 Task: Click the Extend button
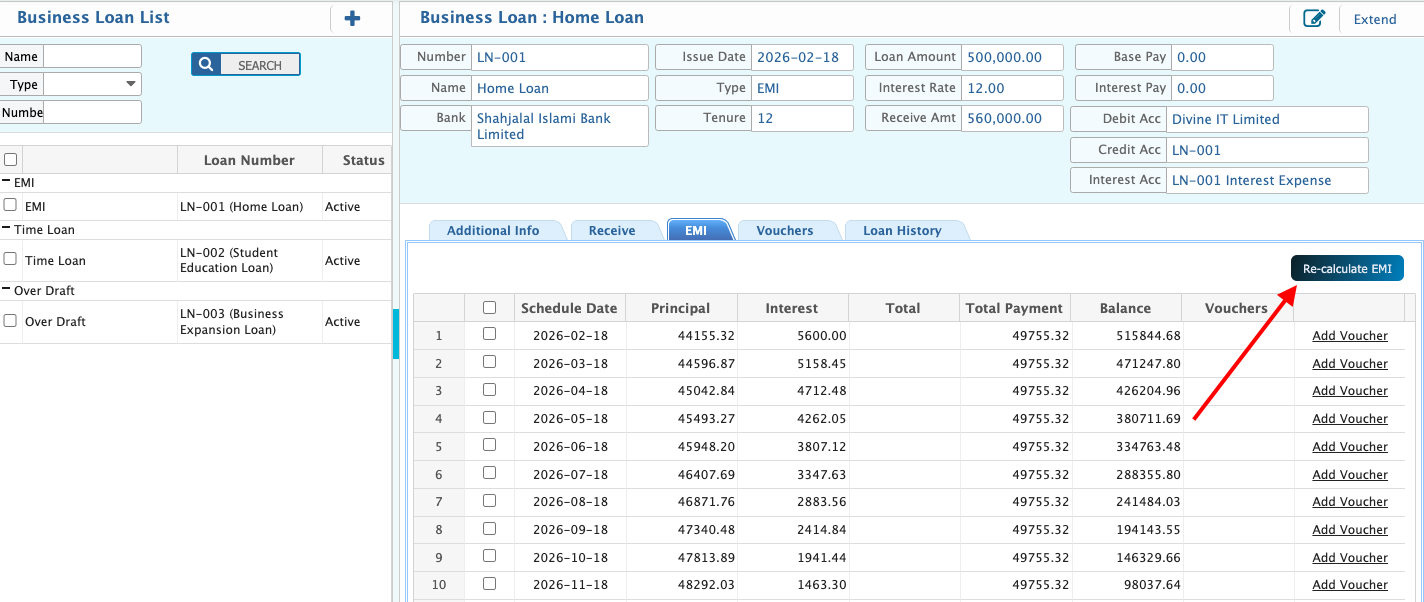(x=1375, y=19)
